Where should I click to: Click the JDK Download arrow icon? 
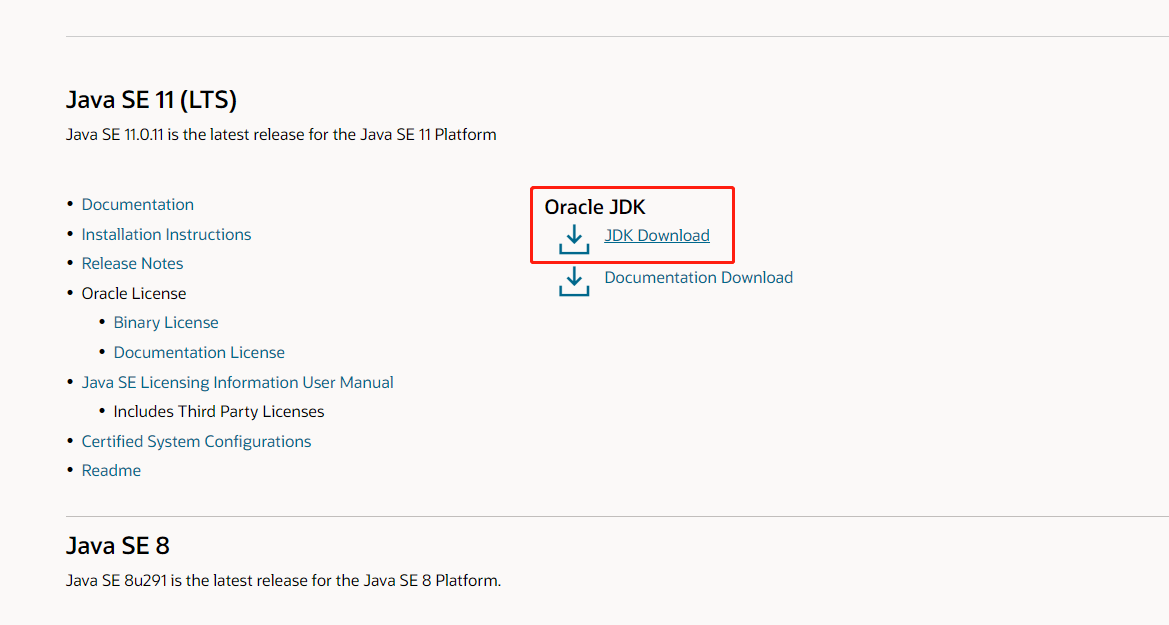pos(574,239)
